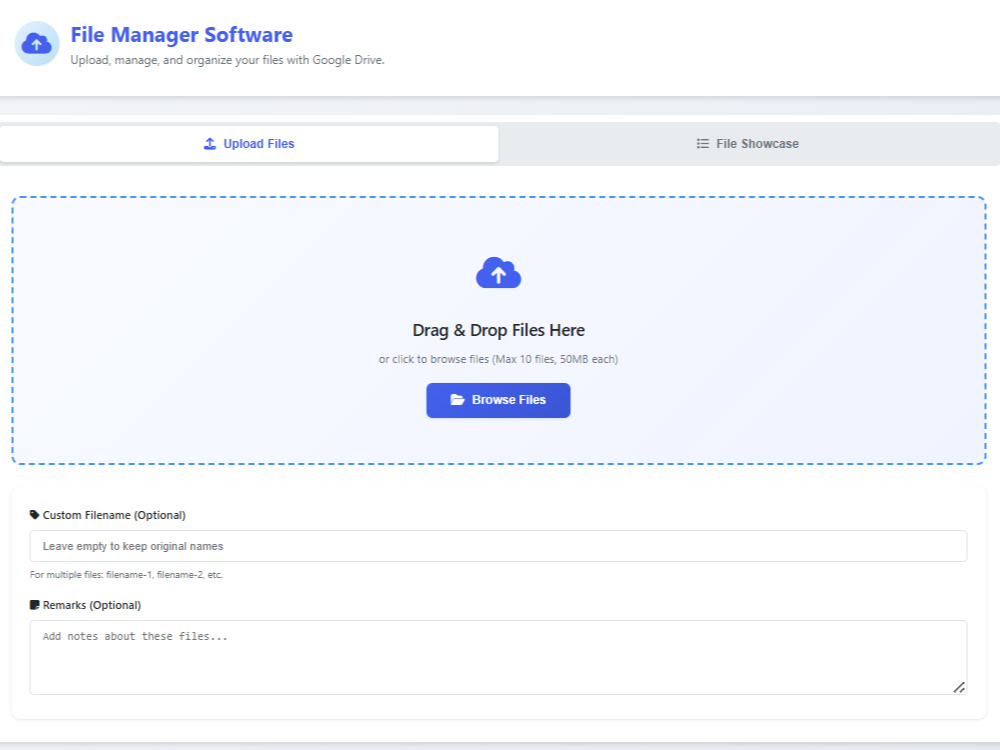
Task: Click the Remarks textarea resize handle
Action: click(959, 687)
